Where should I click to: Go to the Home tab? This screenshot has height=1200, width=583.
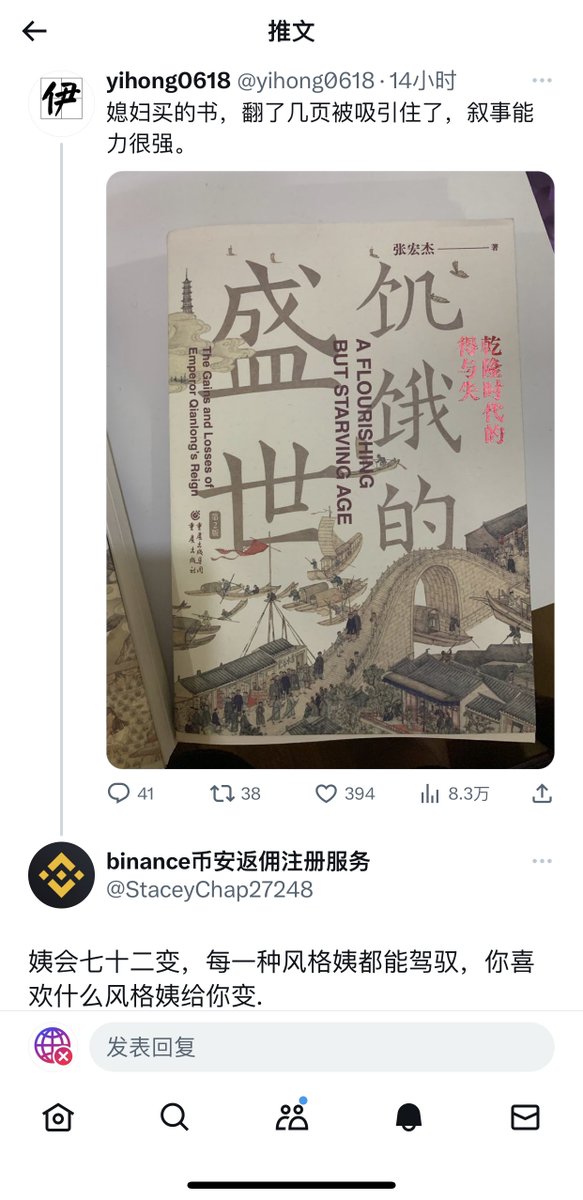coord(58,1117)
